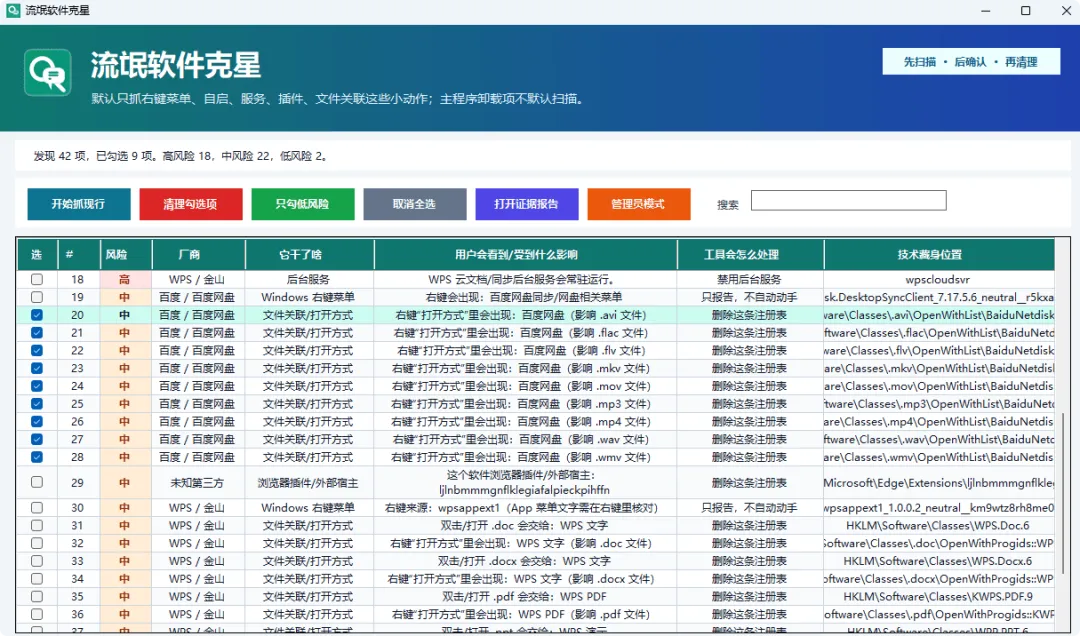Uncheck the checkbox for row 21
The height and width of the screenshot is (636, 1080).
pyautogui.click(x=37, y=333)
